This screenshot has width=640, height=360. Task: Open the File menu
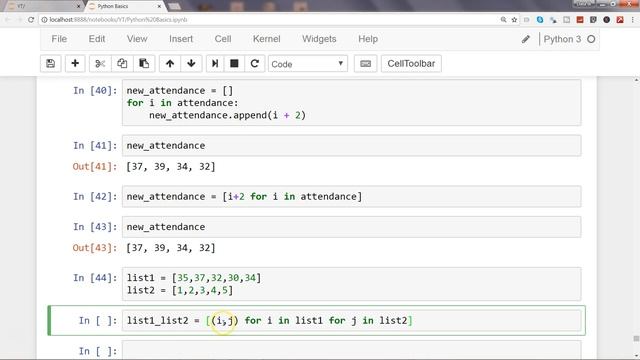(59, 39)
